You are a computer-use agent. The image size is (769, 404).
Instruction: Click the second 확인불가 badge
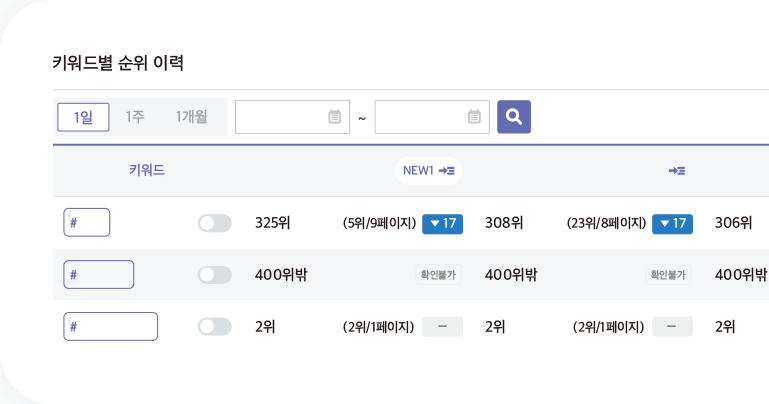[668, 275]
